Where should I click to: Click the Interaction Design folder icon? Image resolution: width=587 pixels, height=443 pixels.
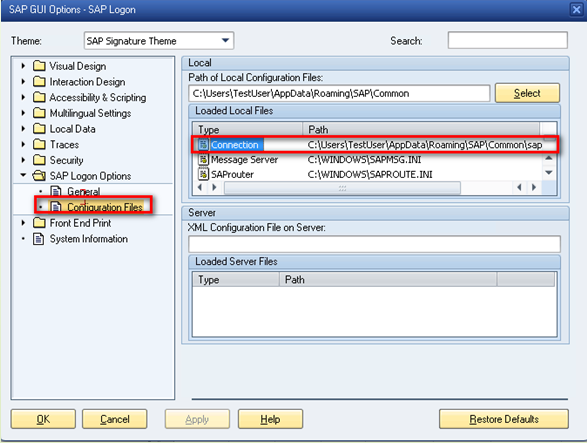[x=39, y=82]
